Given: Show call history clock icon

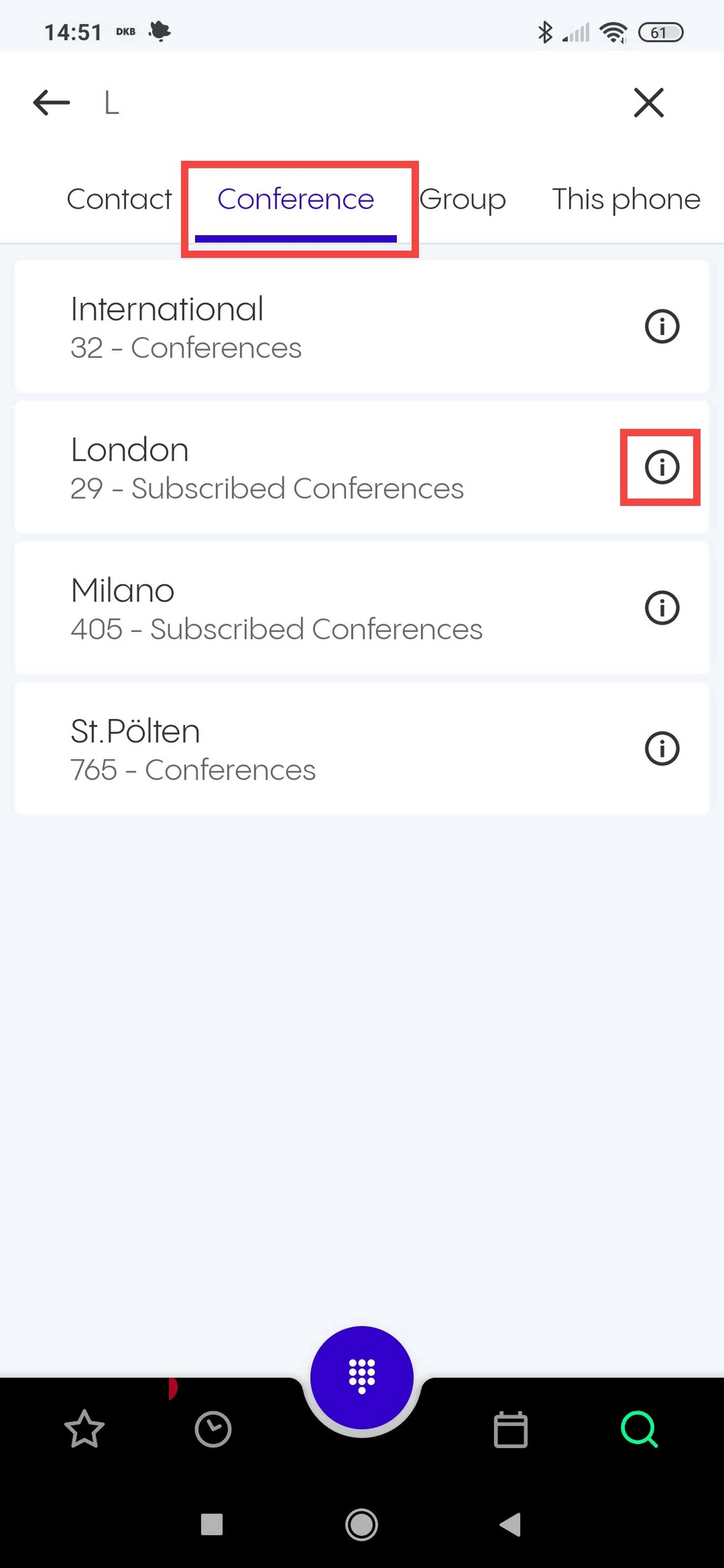Looking at the screenshot, I should click(x=212, y=1429).
